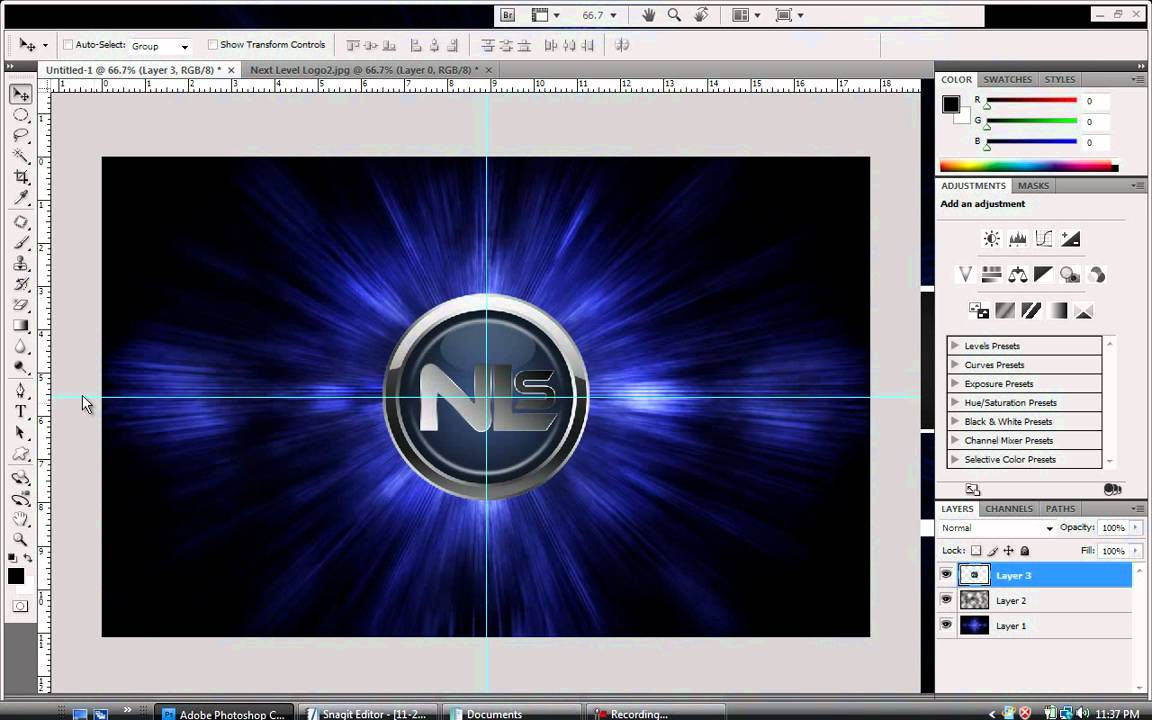
Task: Select the Horizontal Type tool
Action: pos(21,411)
